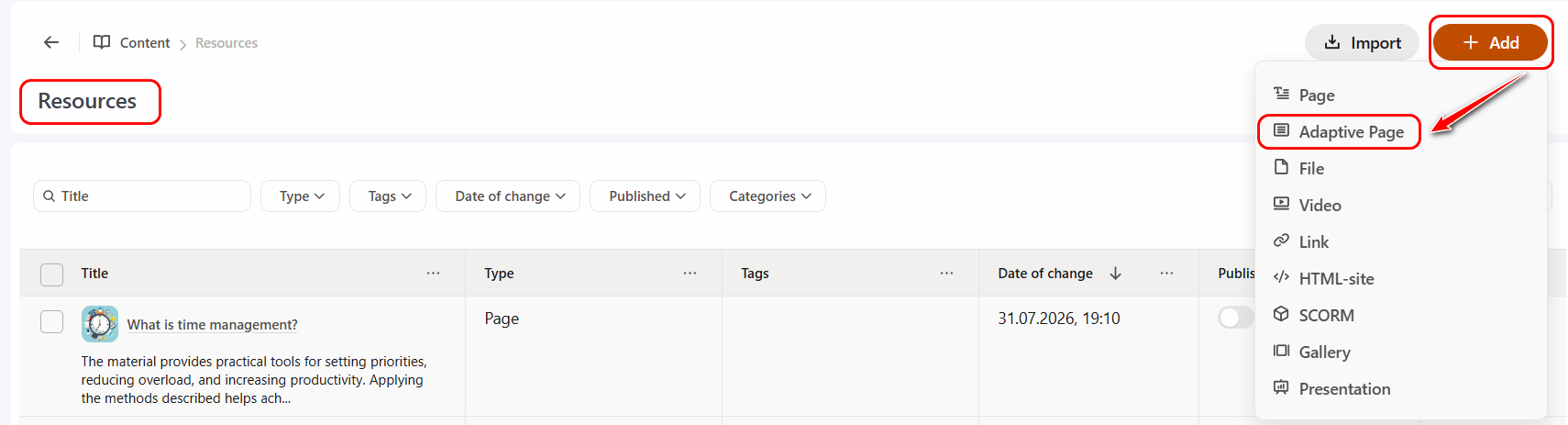Click the time management clock thumbnail
This screenshot has height=425, width=1568.
100,324
